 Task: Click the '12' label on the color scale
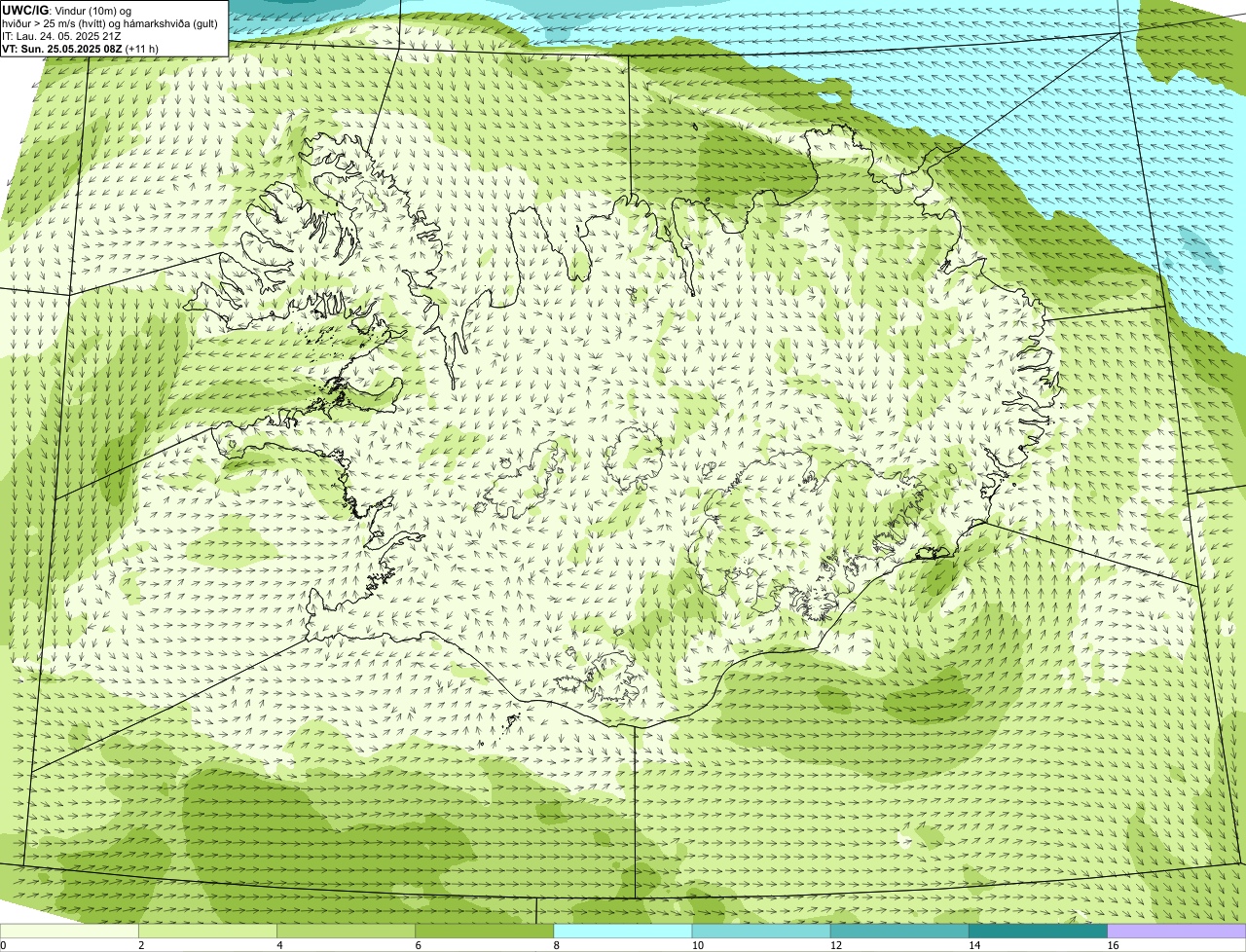coord(835,945)
